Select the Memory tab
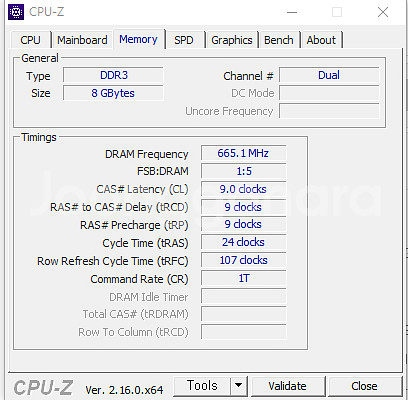 click(138, 39)
